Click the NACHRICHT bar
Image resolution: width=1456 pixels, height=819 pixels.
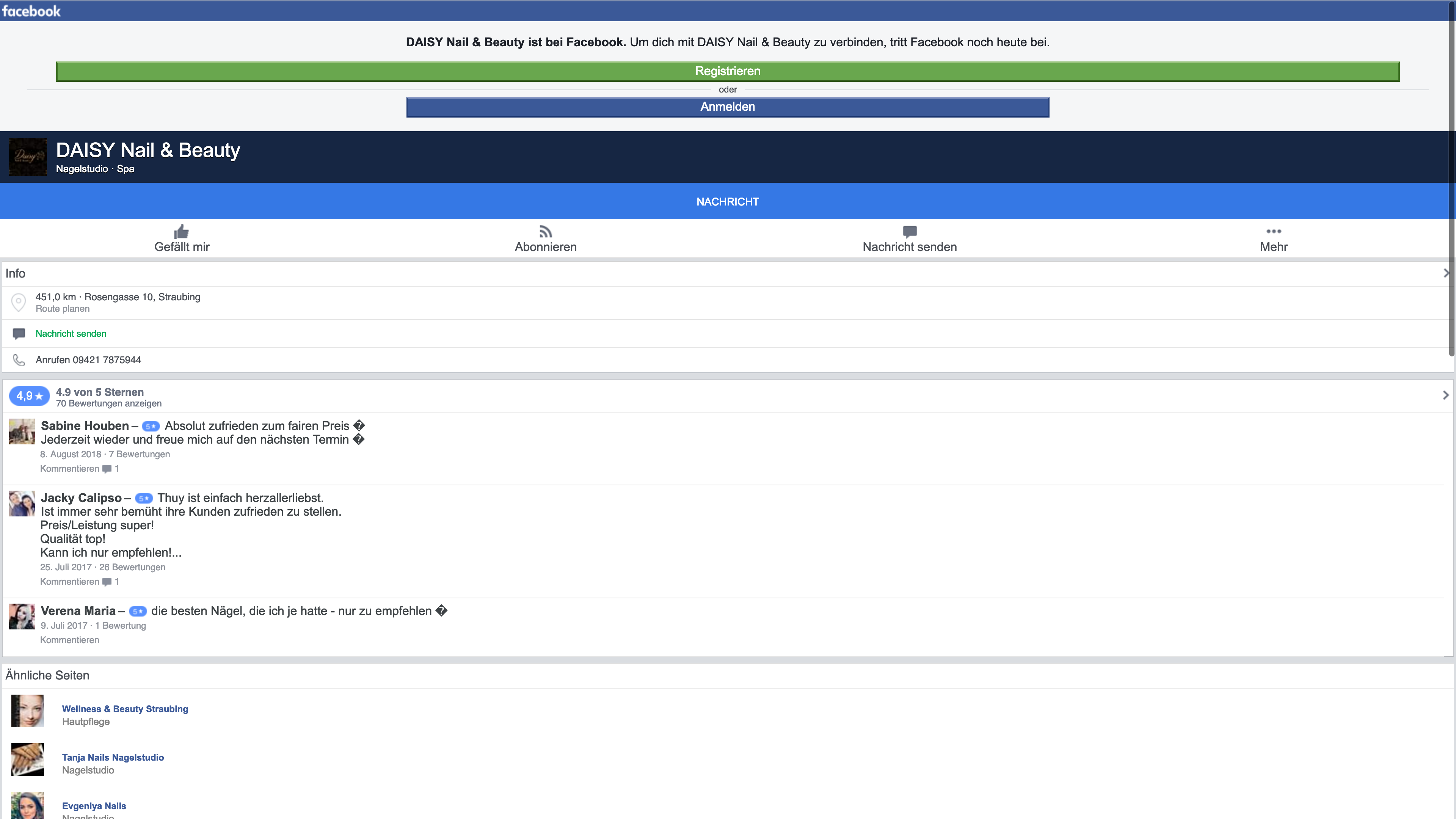click(x=728, y=202)
